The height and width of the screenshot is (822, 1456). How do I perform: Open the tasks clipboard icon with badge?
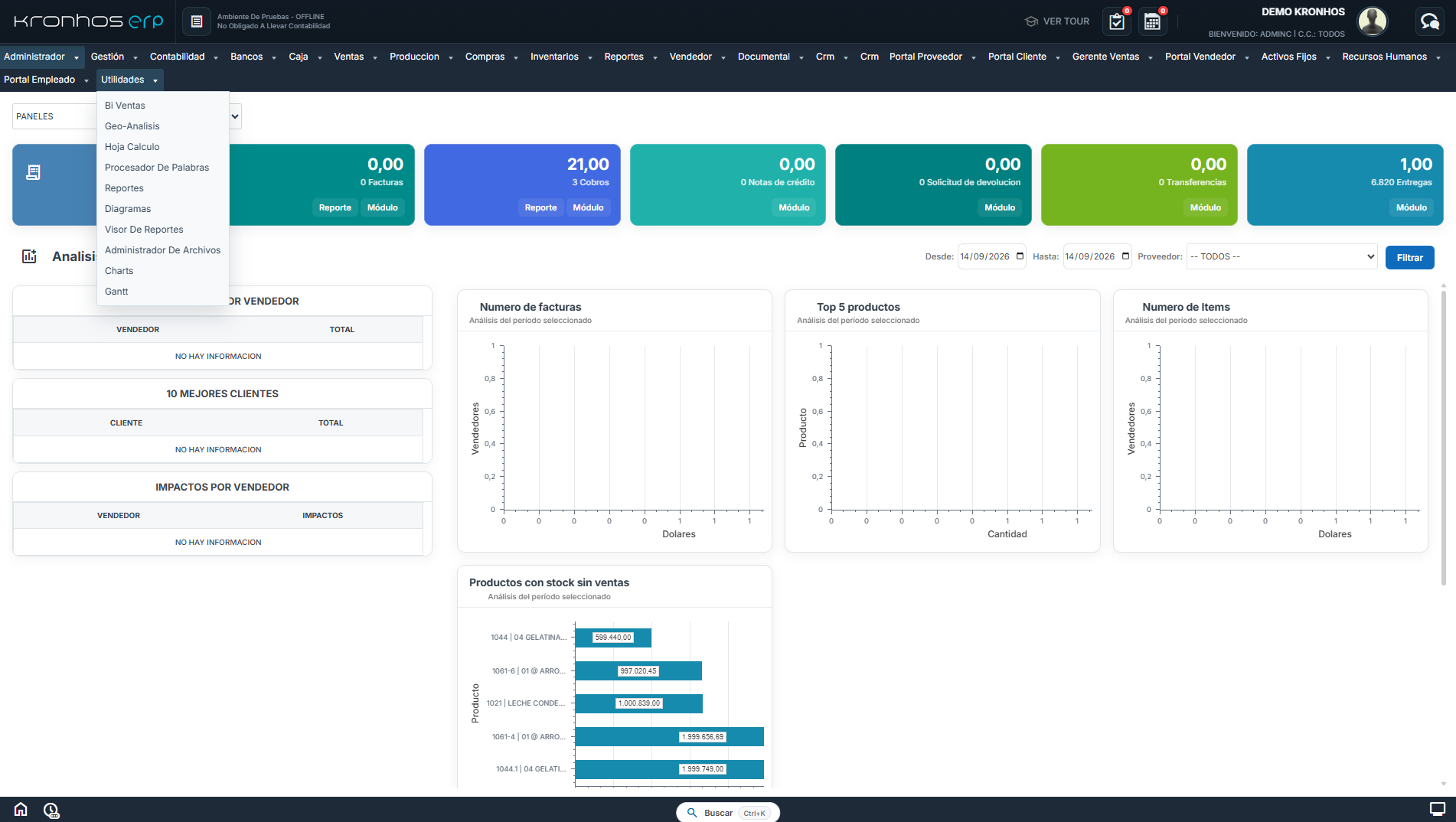click(1117, 21)
